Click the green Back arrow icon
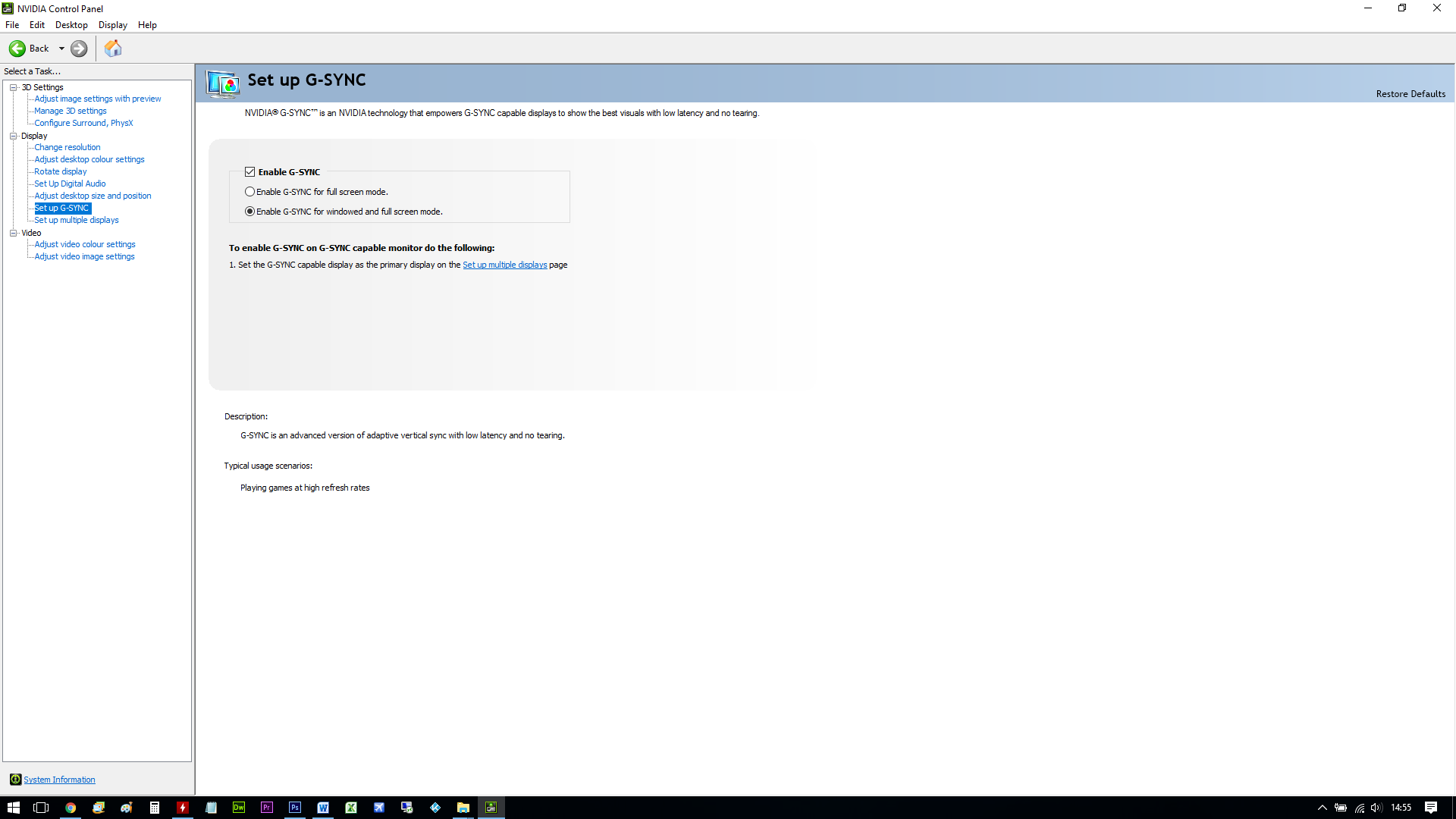Viewport: 1456px width, 819px height. [17, 49]
